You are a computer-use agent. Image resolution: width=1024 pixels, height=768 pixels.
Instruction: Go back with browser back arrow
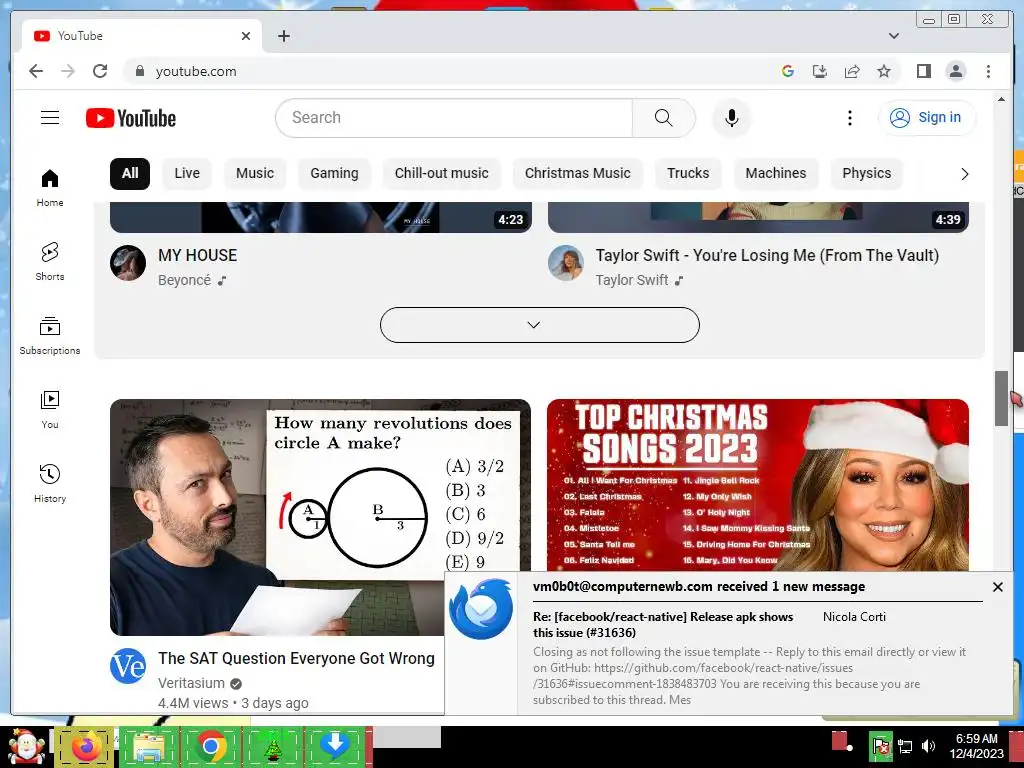(36, 71)
